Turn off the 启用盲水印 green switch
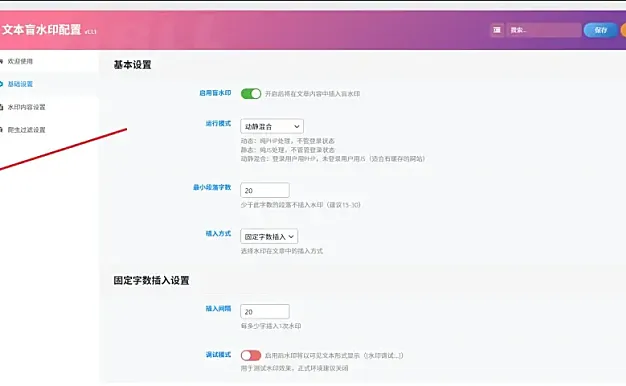The width and height of the screenshot is (626, 386). click(251, 93)
